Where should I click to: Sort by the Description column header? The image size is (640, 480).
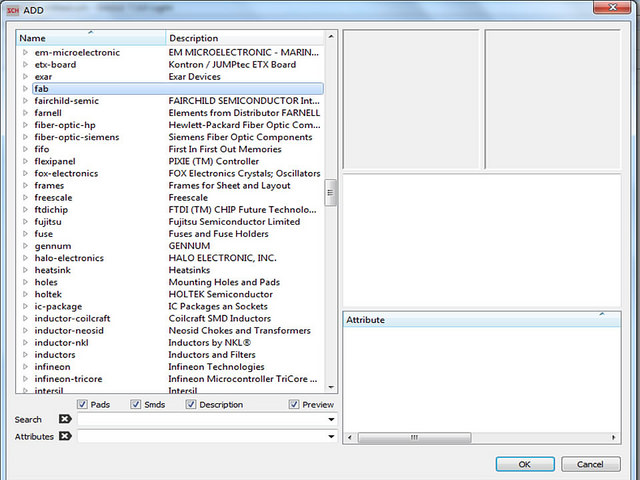pos(245,38)
